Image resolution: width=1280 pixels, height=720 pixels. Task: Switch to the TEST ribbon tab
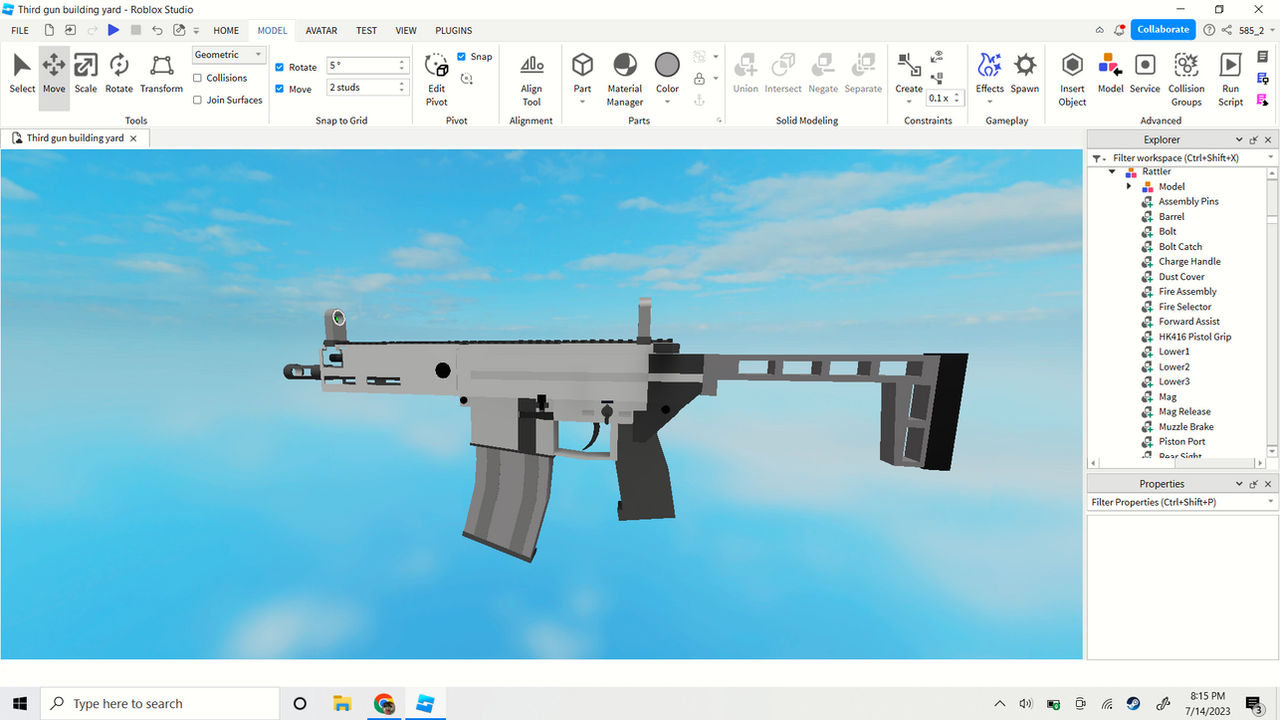[367, 31]
